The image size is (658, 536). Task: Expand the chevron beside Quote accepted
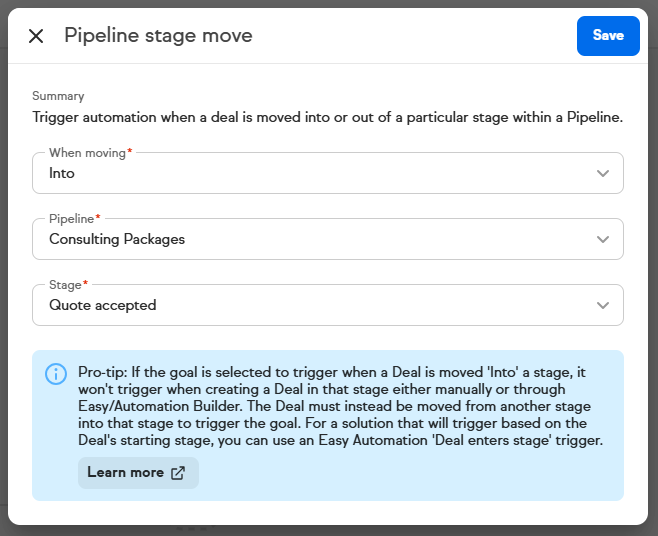click(x=602, y=305)
